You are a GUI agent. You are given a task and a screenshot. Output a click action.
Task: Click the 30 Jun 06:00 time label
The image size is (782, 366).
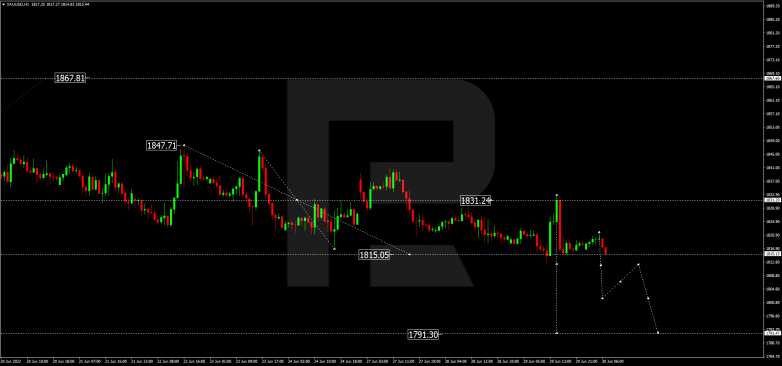(613, 361)
